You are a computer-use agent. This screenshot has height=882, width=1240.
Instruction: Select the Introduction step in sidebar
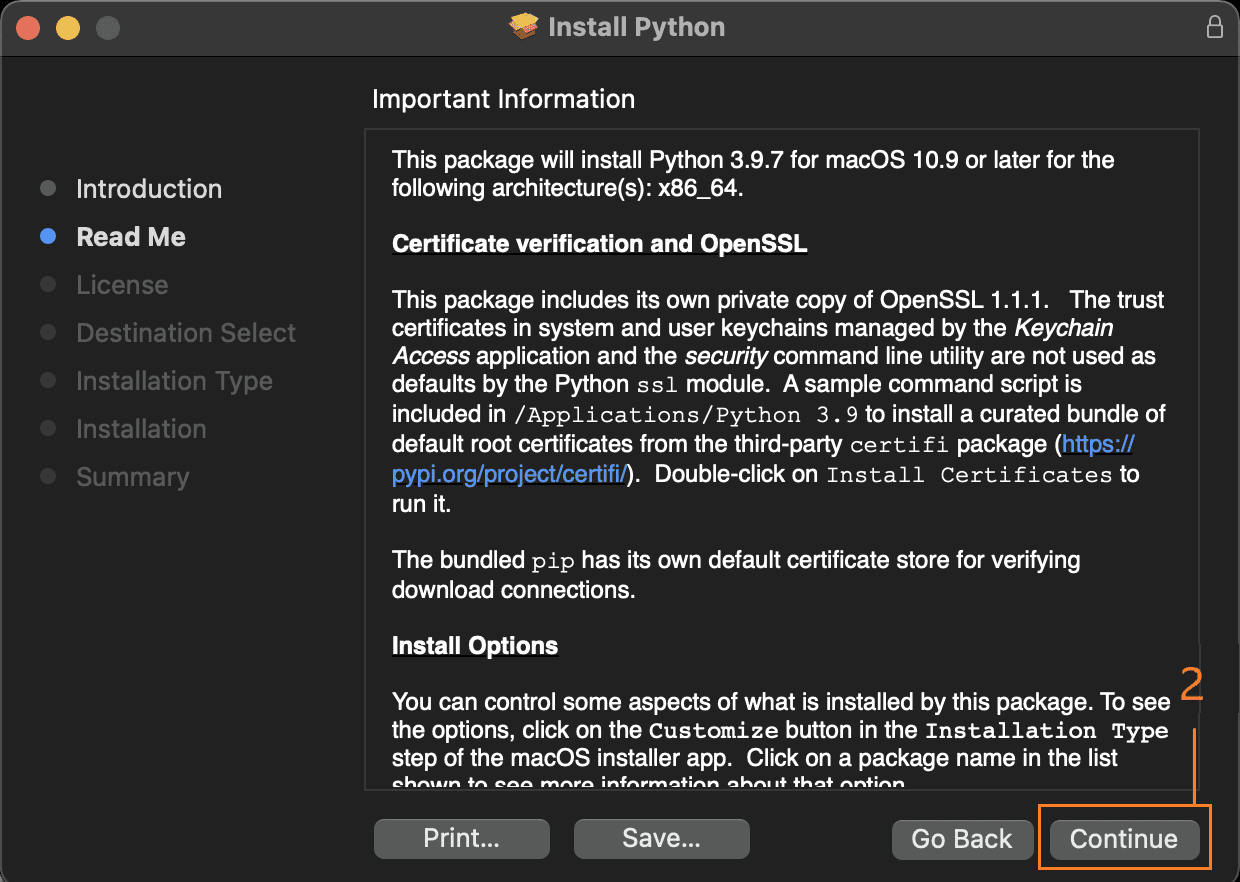click(x=149, y=189)
